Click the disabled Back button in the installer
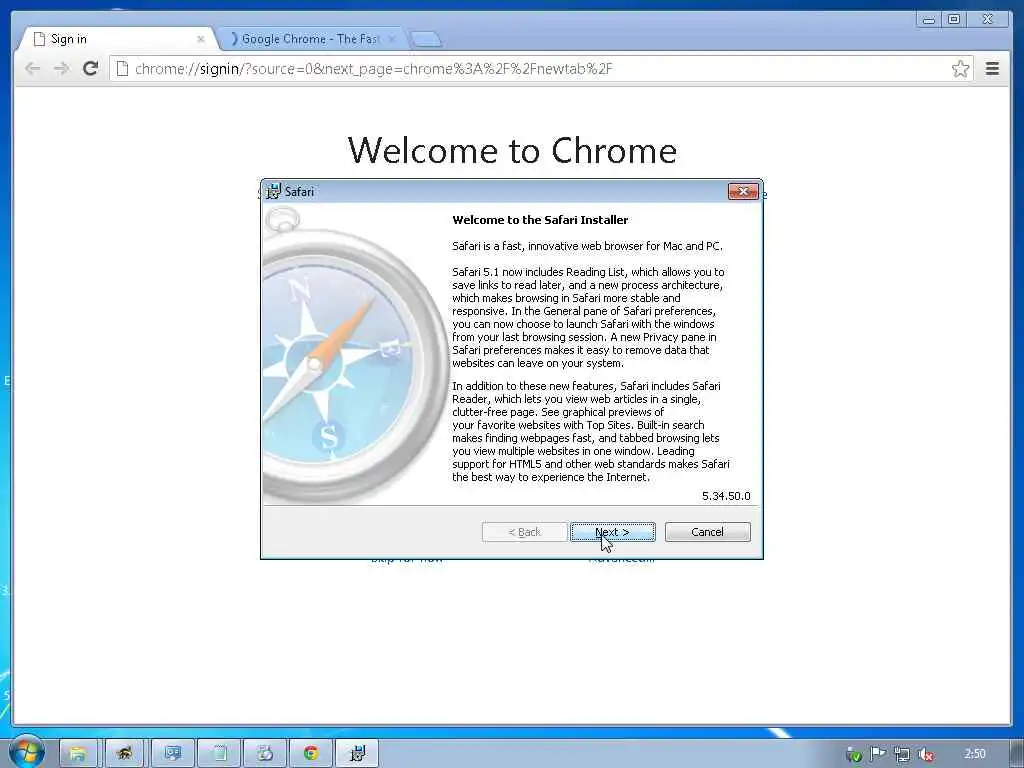 pyautogui.click(x=524, y=532)
